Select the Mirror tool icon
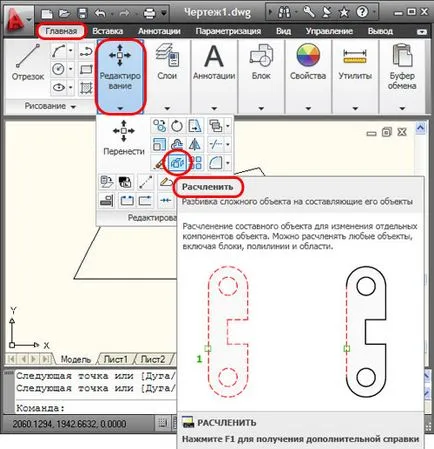434x449 pixels. pyautogui.click(x=195, y=144)
